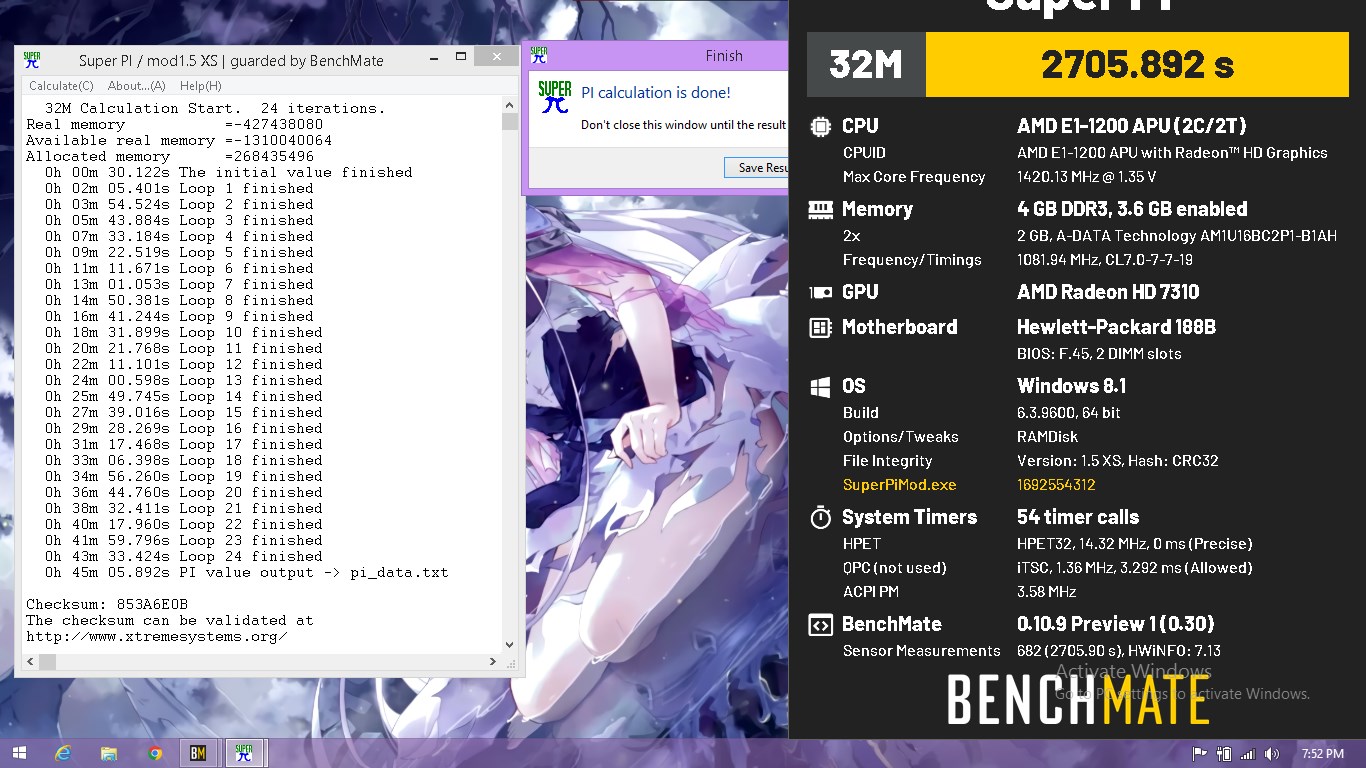Switch to BenchMate taskbar button
Screen dimensions: 1366x768
199,753
